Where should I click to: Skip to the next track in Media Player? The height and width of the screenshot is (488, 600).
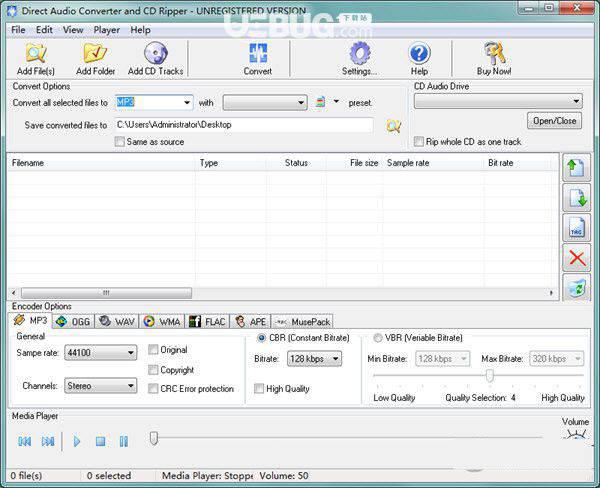tap(48, 441)
